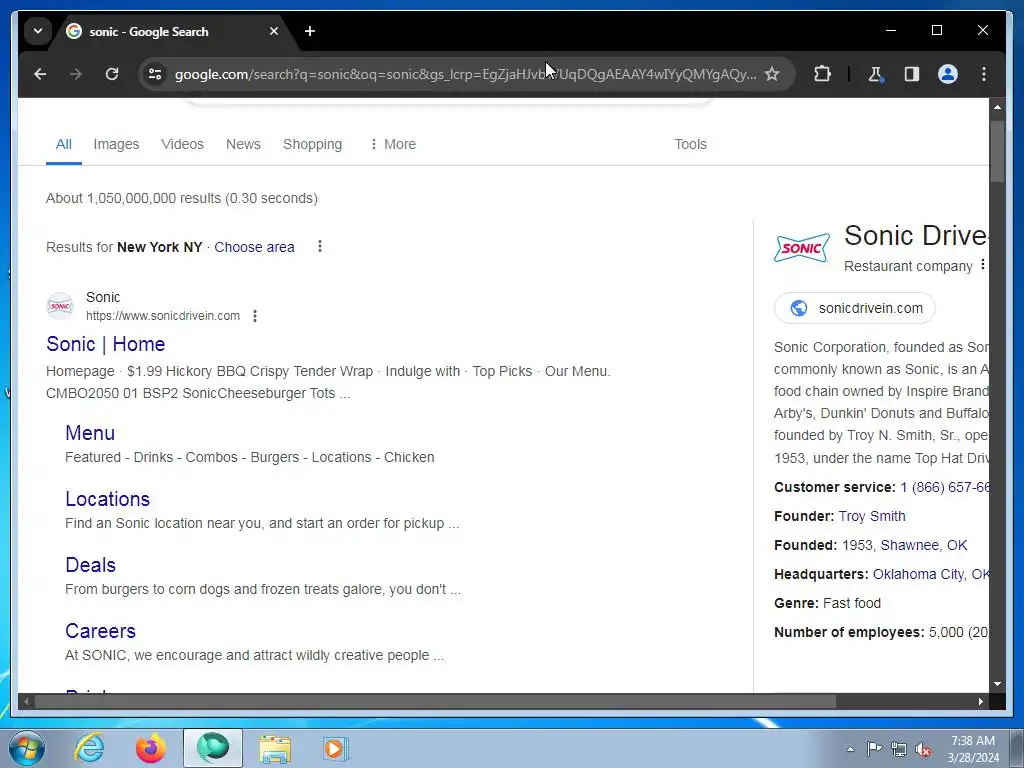The image size is (1024, 768).
Task: Visit sonicdrivein.com from knowledge panel button
Action: (x=854, y=308)
